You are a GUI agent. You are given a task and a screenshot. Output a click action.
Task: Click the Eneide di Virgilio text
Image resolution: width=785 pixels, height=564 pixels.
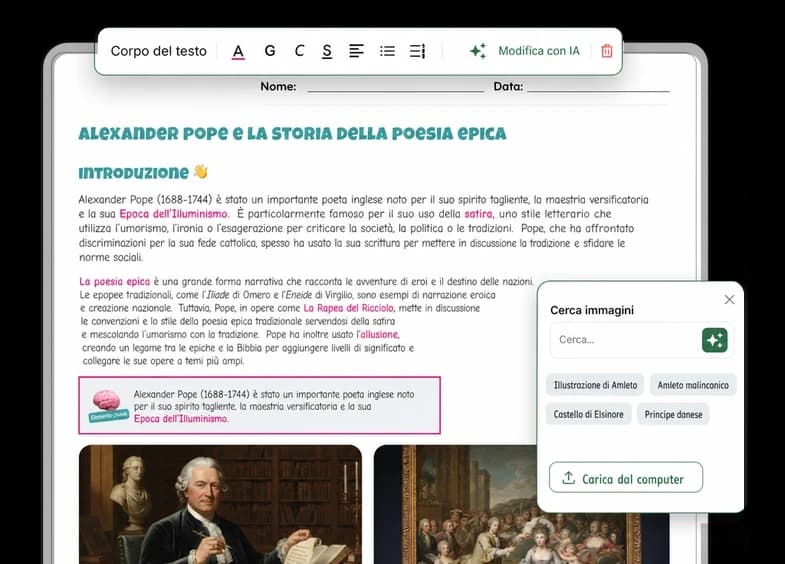320,295
